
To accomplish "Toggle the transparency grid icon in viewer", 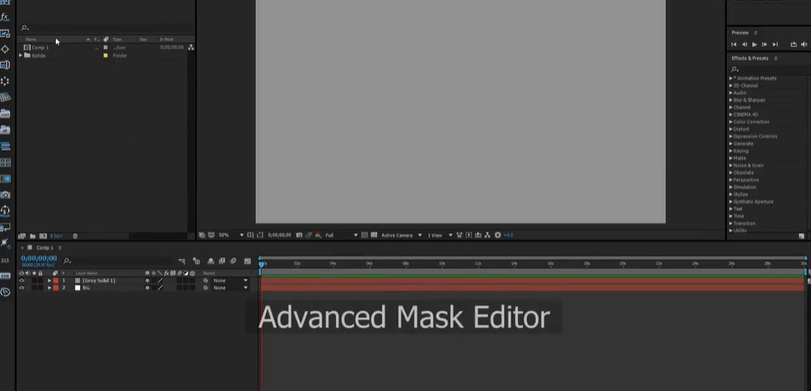I will [374, 235].
